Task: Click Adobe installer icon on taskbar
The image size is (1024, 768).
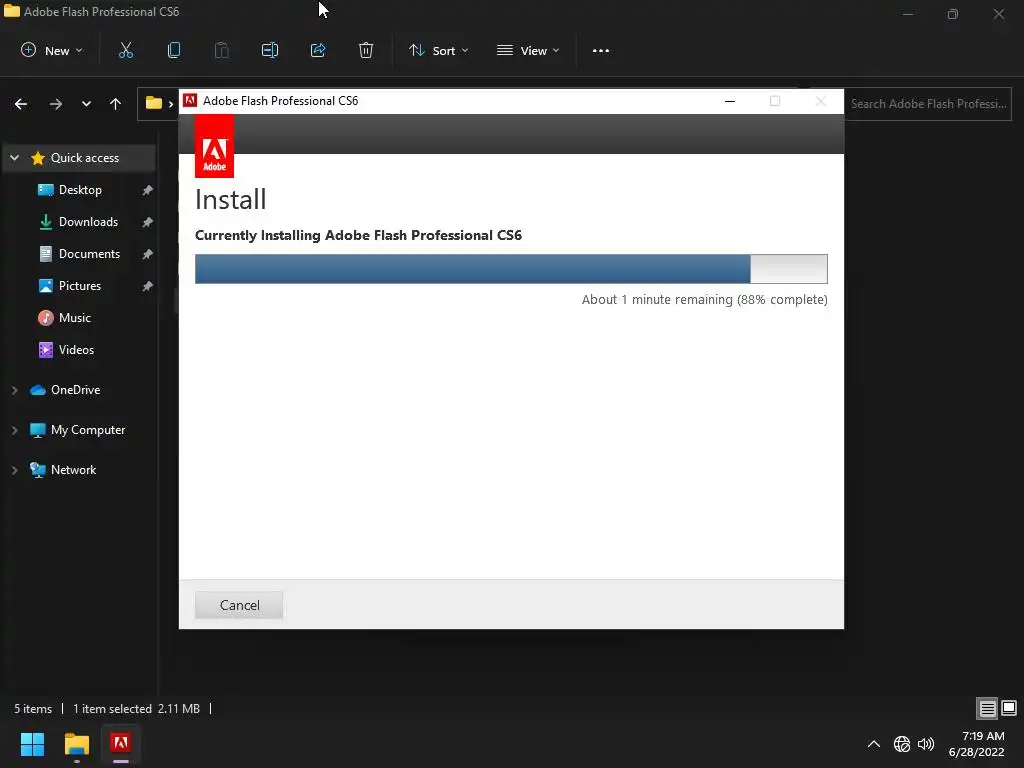Action: click(121, 744)
